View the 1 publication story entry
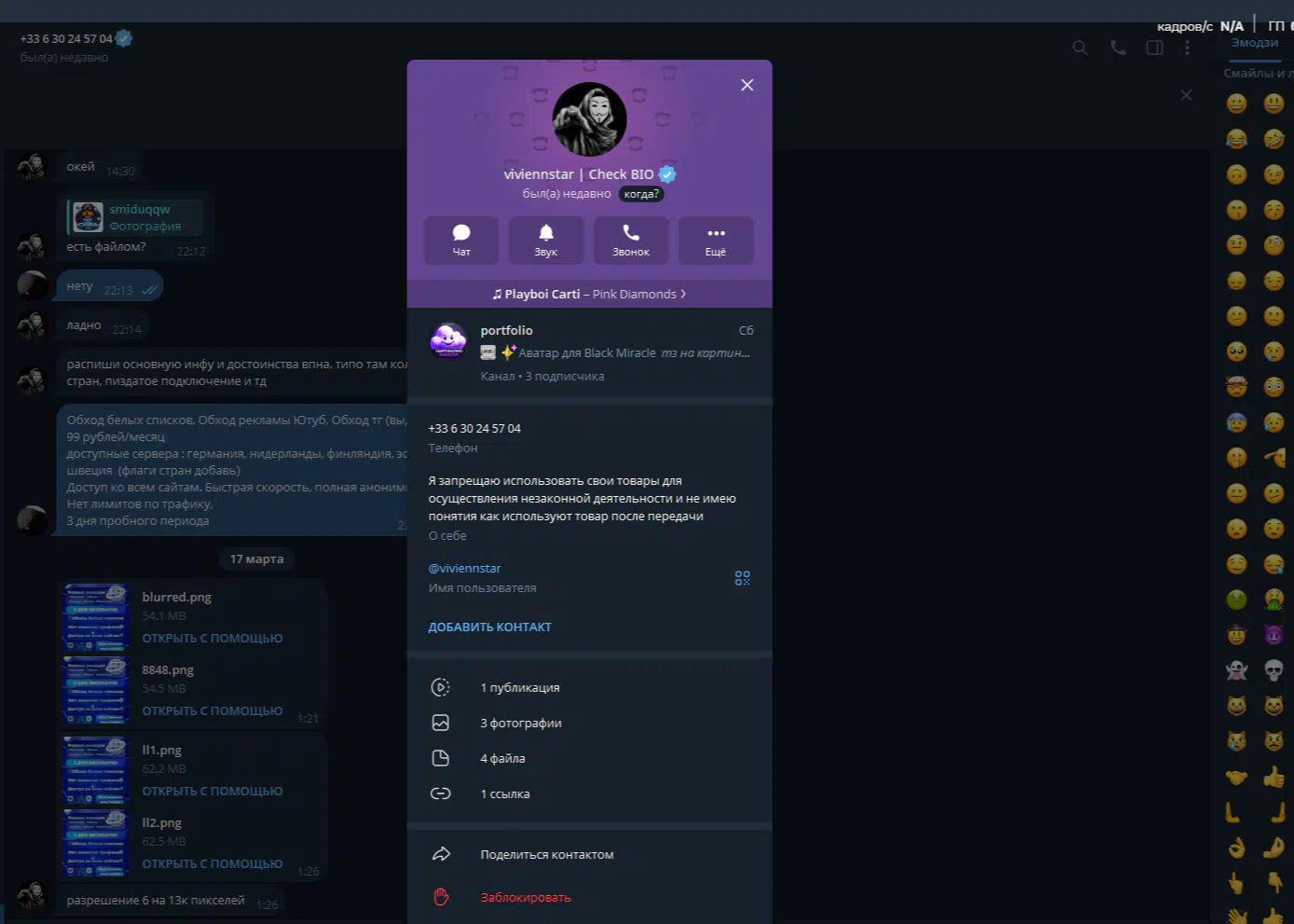This screenshot has width=1294, height=924. pos(519,687)
